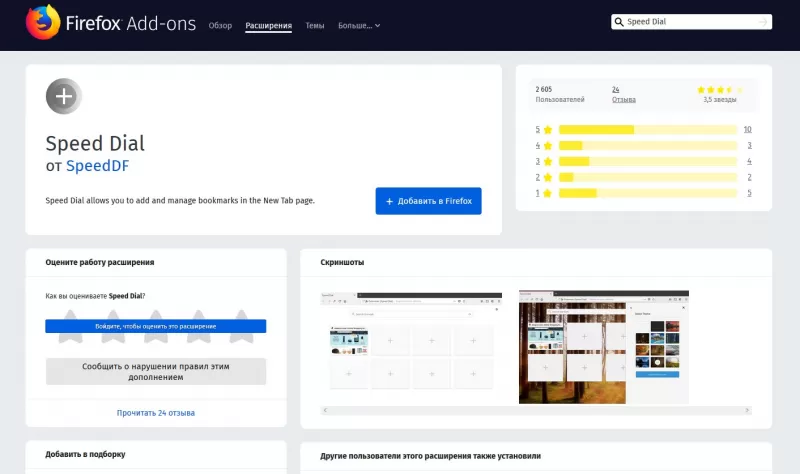
Task: Open the Firefox Add-ons home title
Action: point(131,23)
